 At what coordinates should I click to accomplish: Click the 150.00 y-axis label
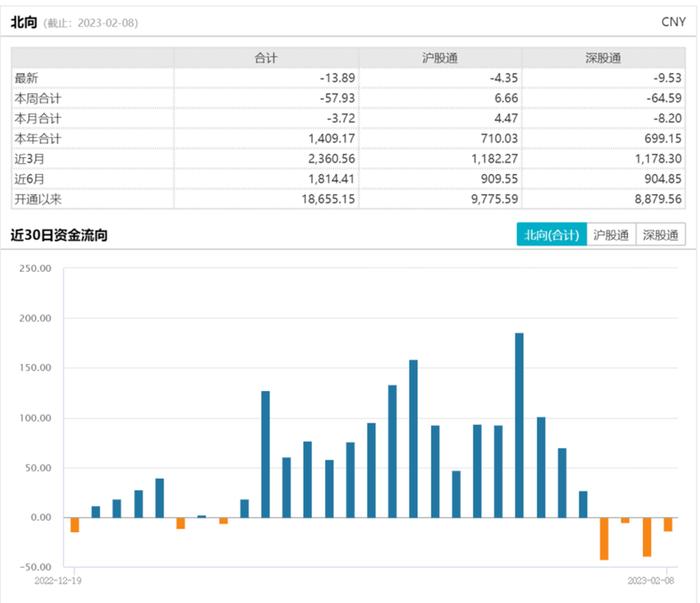35,368
